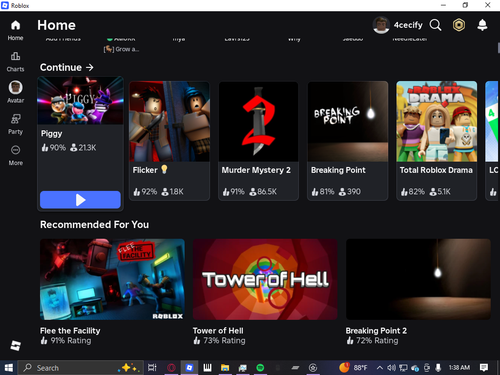The height and width of the screenshot is (375, 500).
Task: Click the 72% Rating under Breaking Point 2
Action: (x=372, y=341)
